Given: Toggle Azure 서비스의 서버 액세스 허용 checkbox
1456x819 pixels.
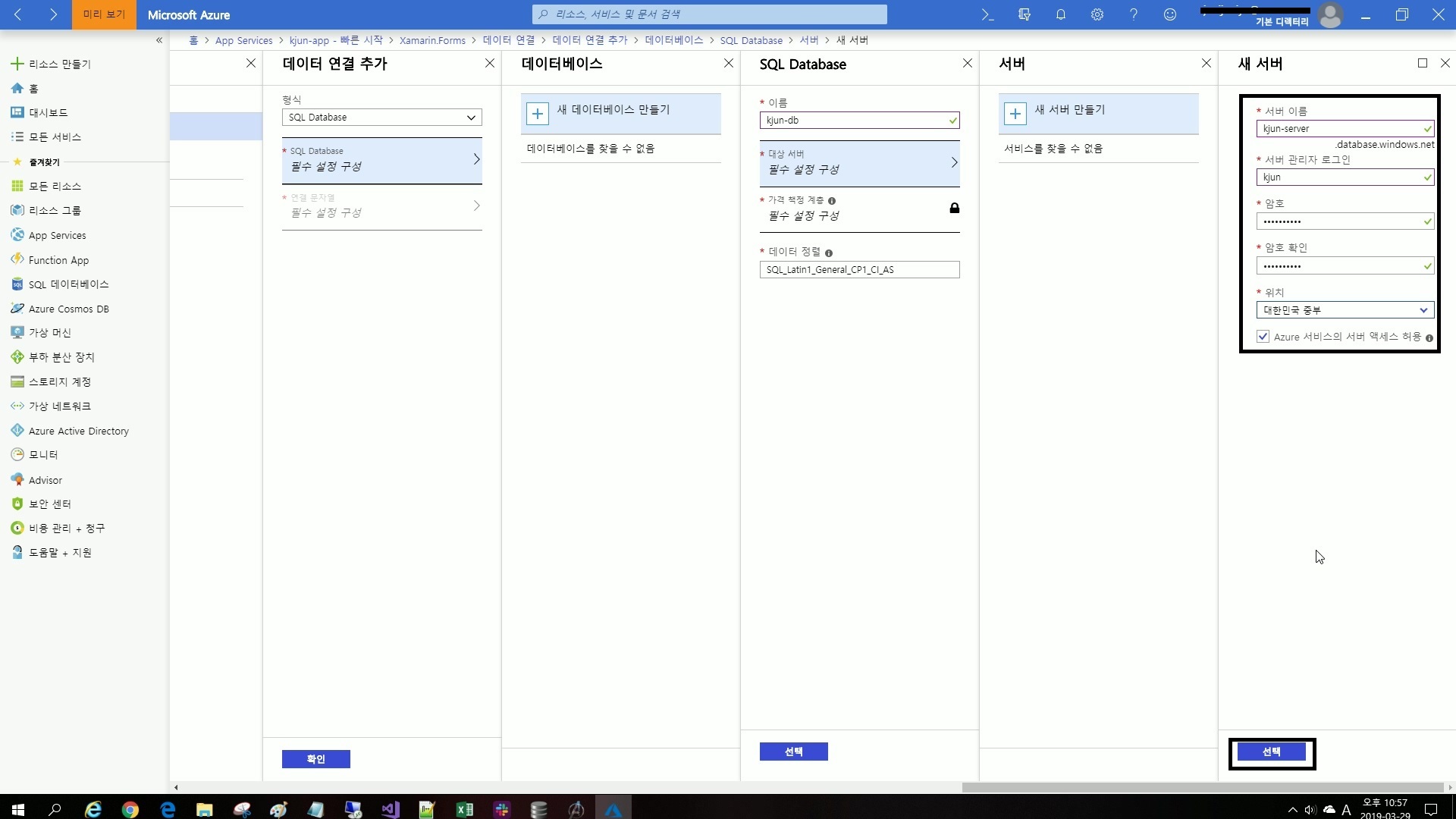Looking at the screenshot, I should (1263, 337).
